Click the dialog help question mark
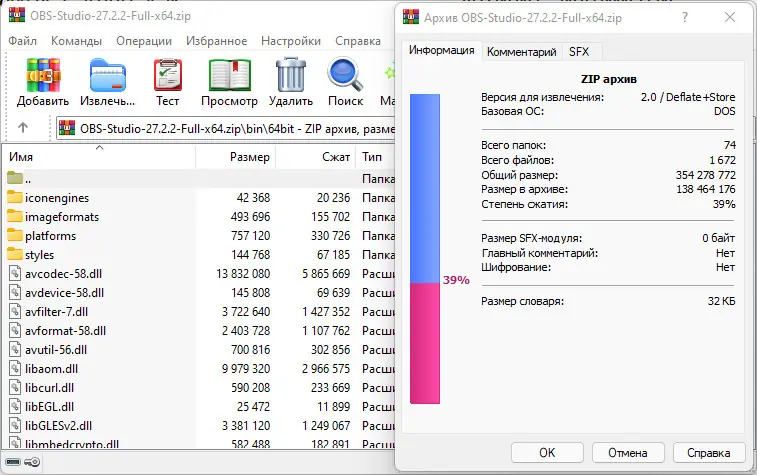Screen dimensions: 757x475 click(685, 17)
